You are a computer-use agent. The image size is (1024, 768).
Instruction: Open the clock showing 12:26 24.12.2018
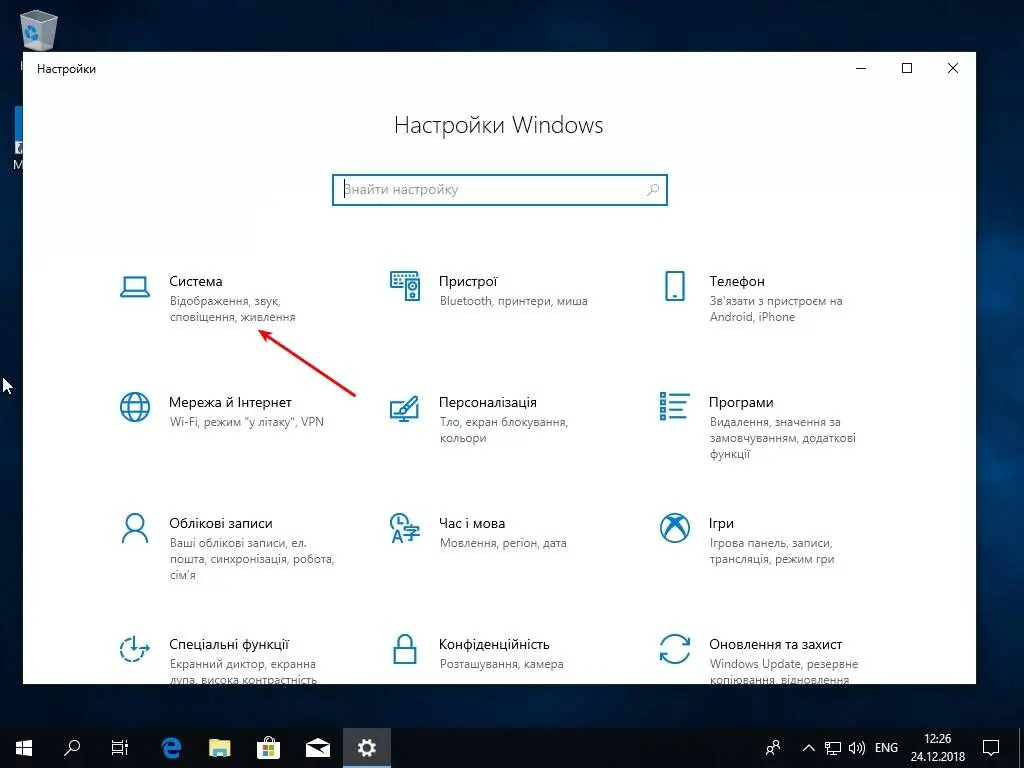click(x=938, y=748)
